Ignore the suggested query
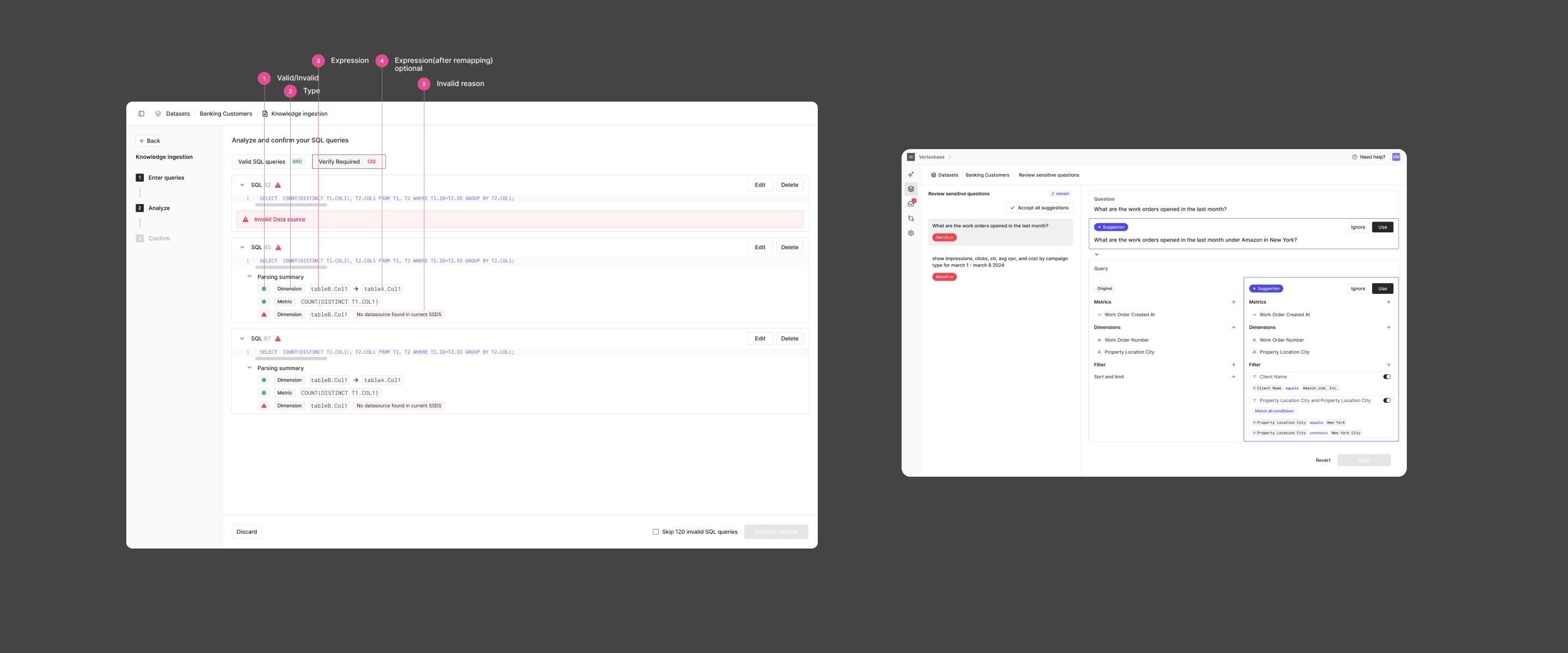This screenshot has height=653, width=1568. pos(1358,289)
